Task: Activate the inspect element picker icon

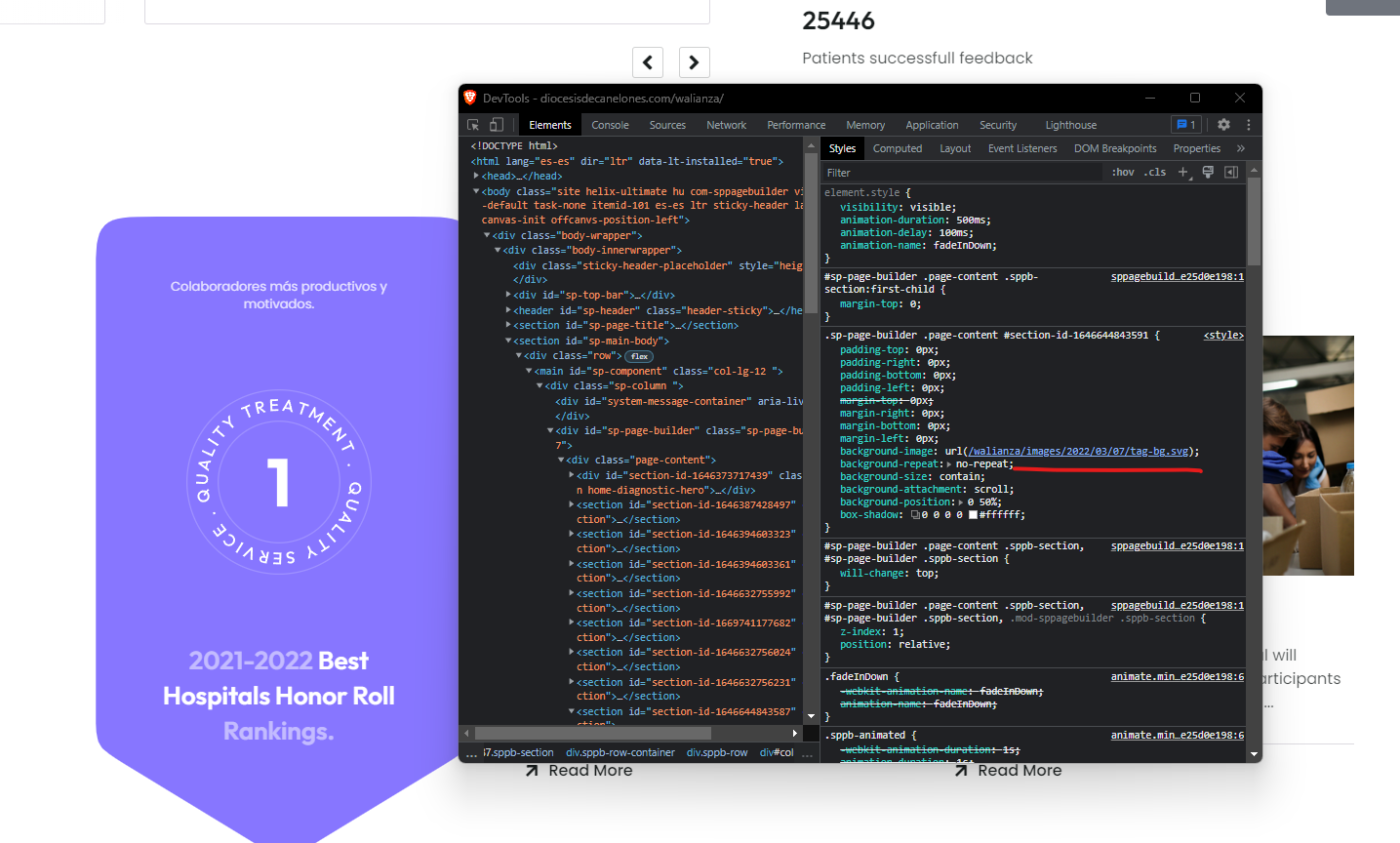Action: point(473,125)
